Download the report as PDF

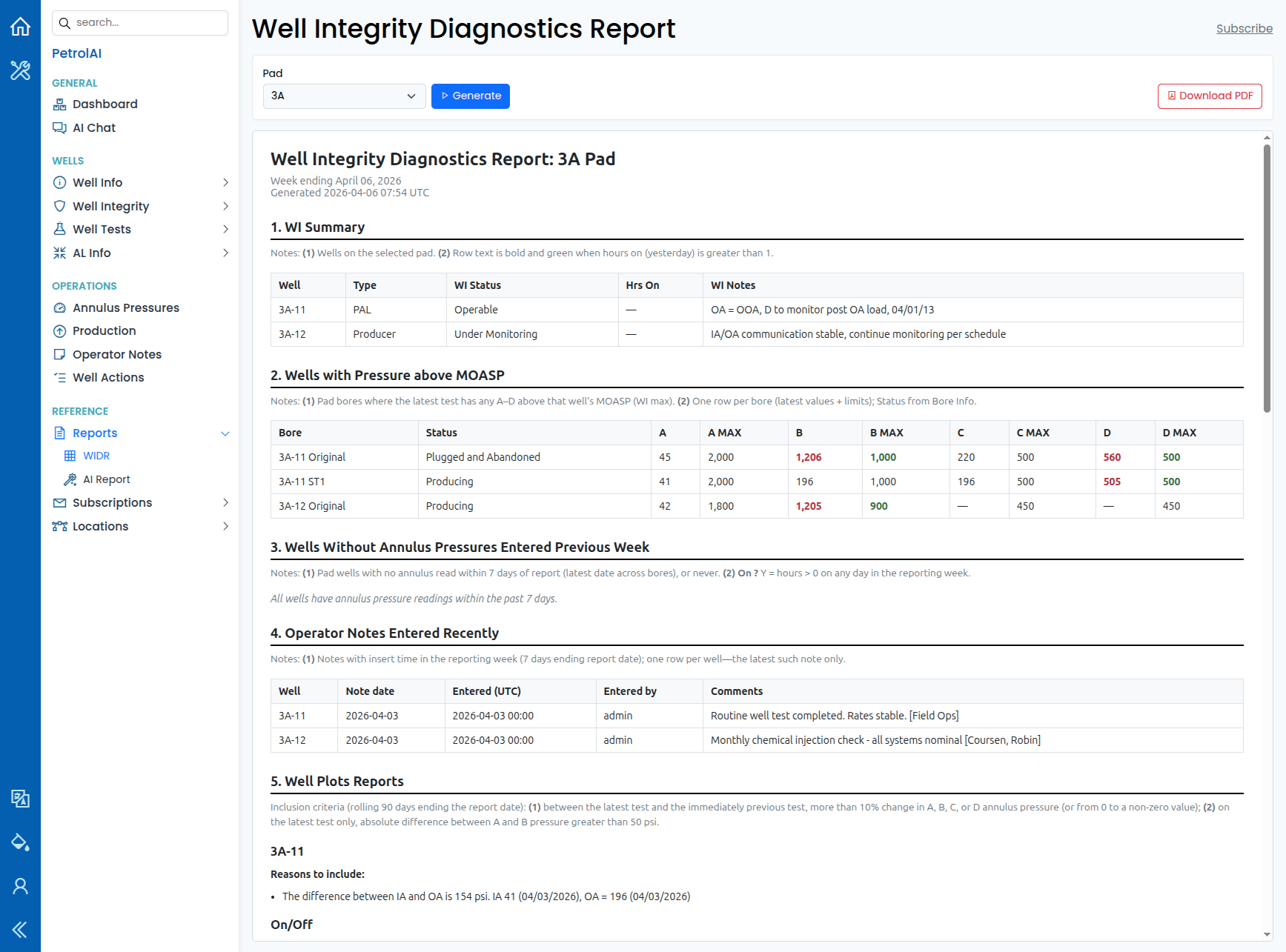click(x=1210, y=96)
